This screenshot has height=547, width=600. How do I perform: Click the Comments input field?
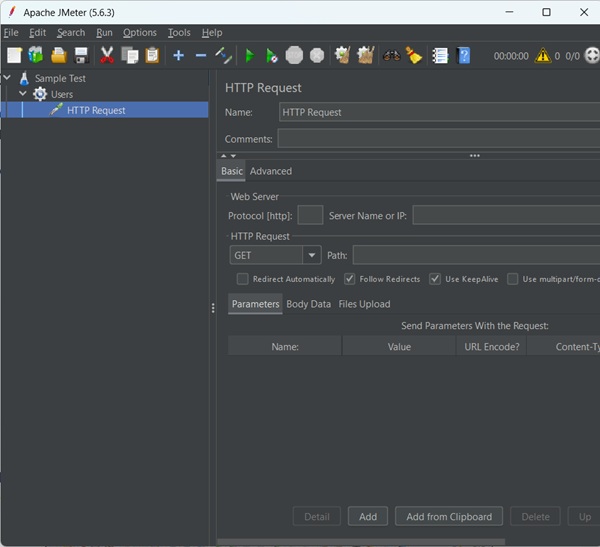click(x=439, y=139)
